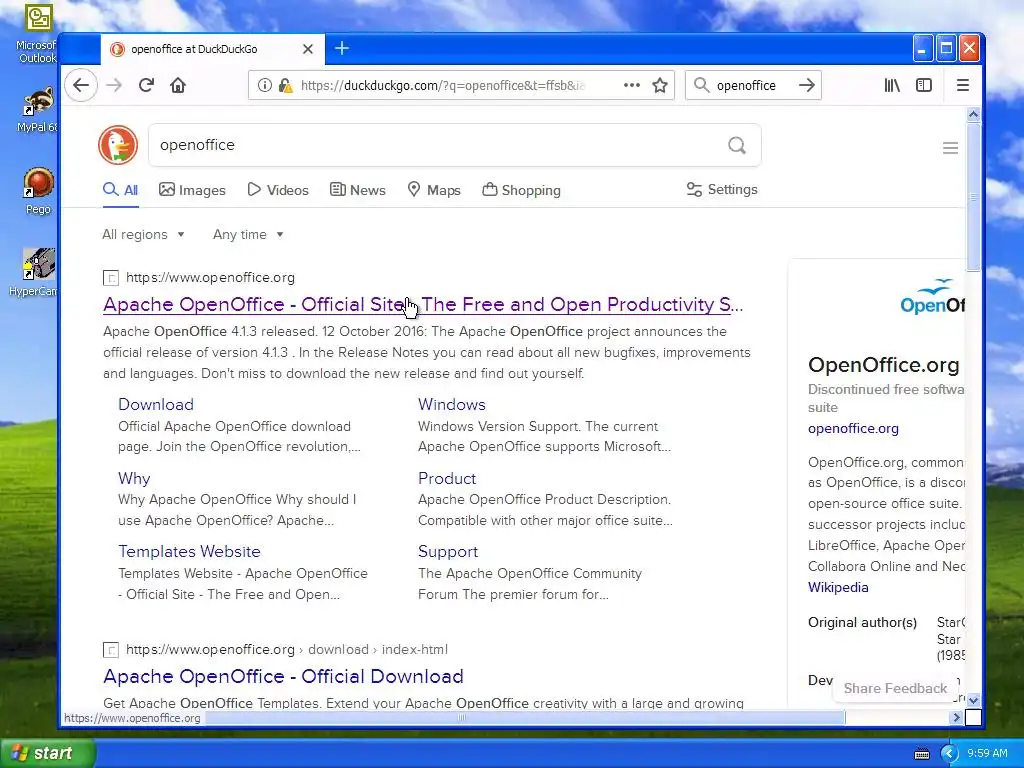Open the Windows start menu

pyautogui.click(x=47, y=754)
